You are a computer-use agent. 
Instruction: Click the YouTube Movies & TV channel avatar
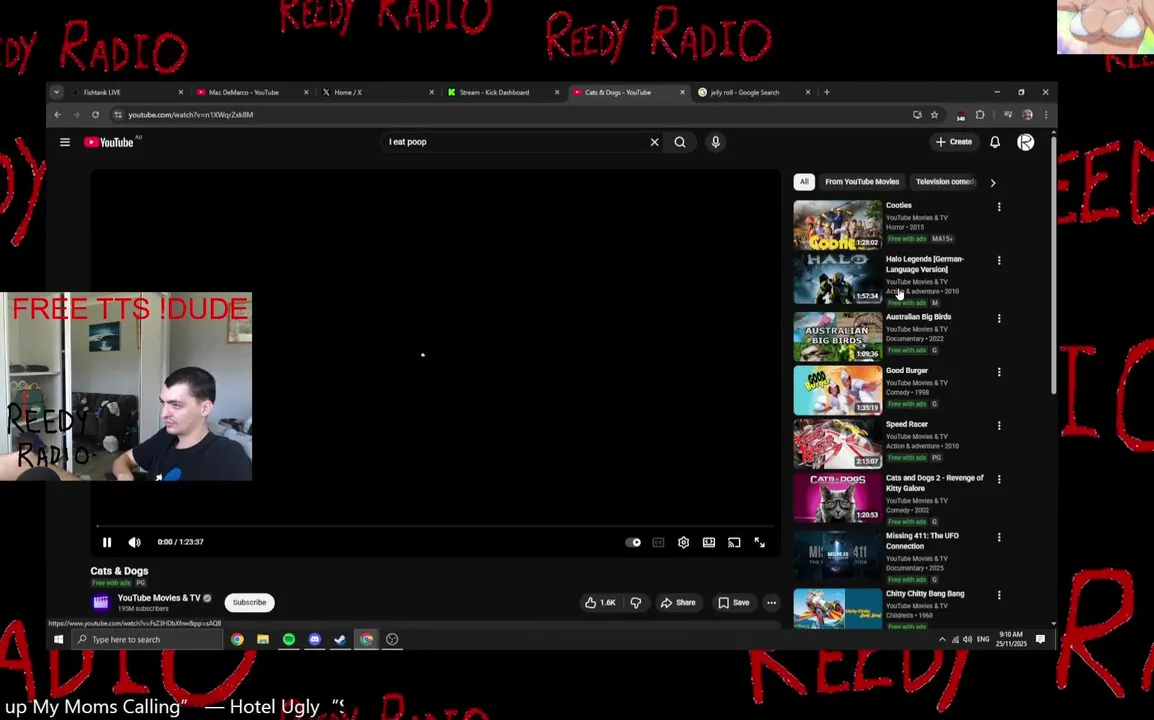[x=101, y=602]
